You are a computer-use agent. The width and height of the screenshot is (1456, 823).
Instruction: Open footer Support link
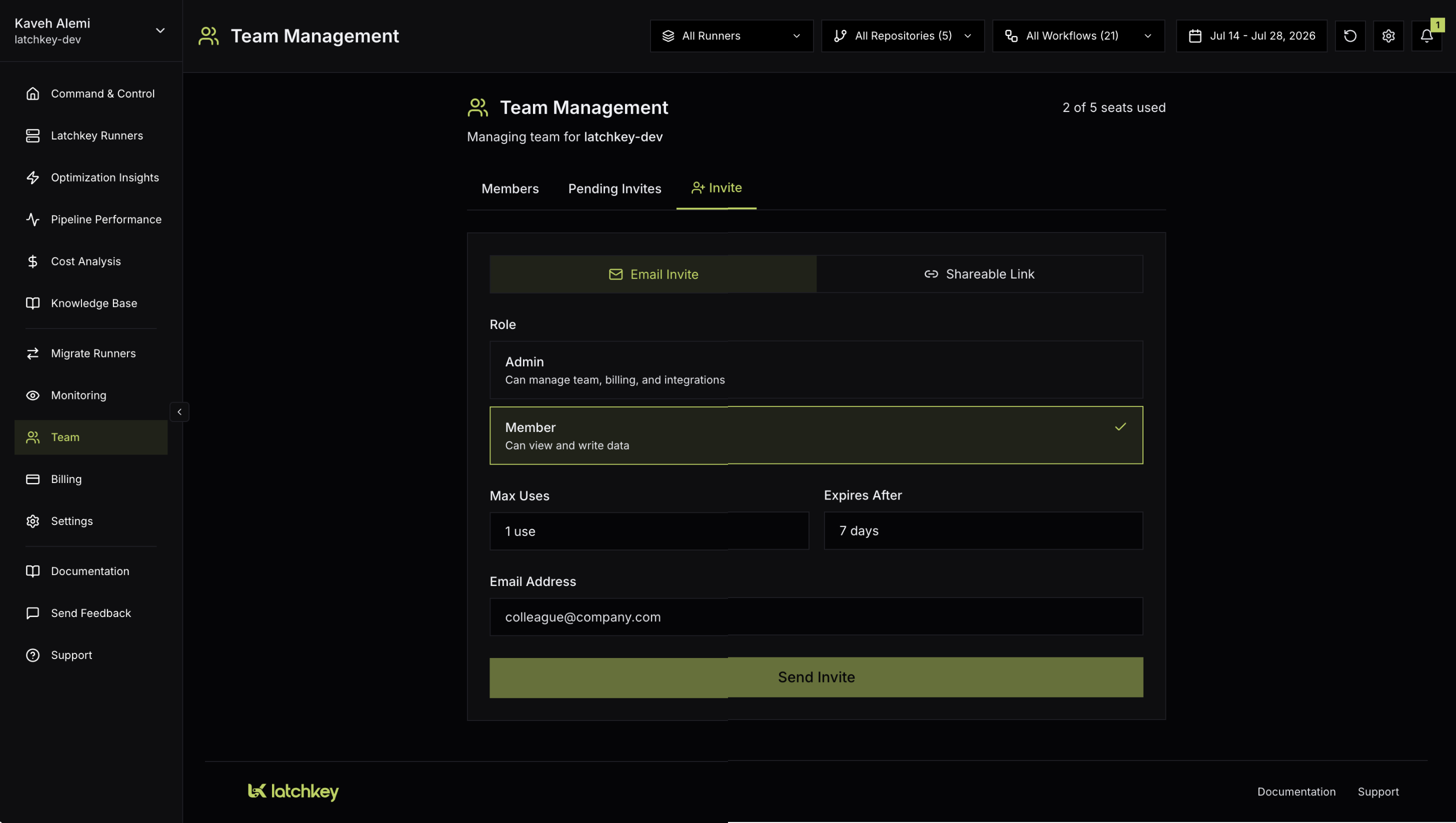pos(1378,791)
